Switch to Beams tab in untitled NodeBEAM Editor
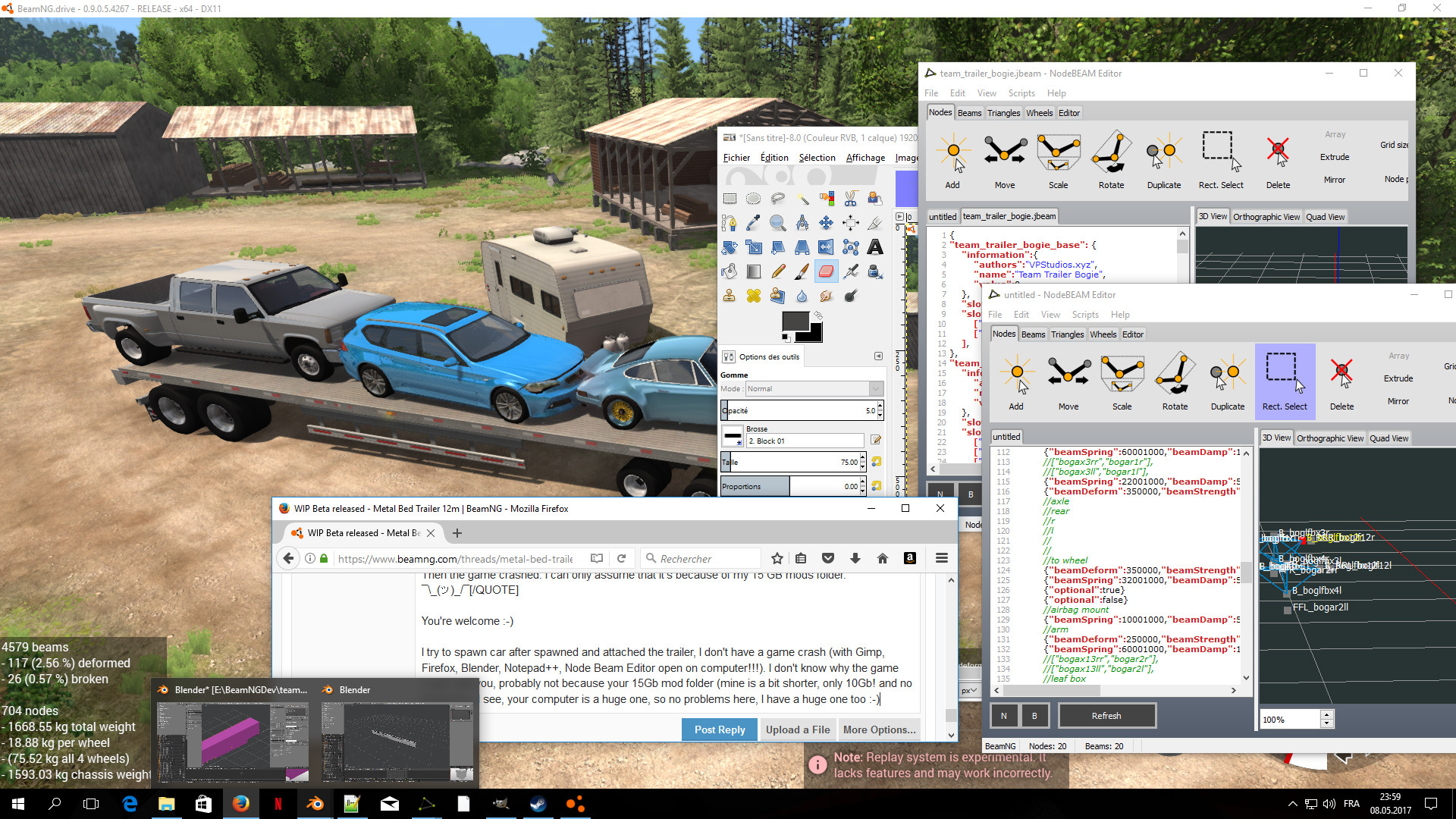1456x819 pixels. click(x=1033, y=334)
